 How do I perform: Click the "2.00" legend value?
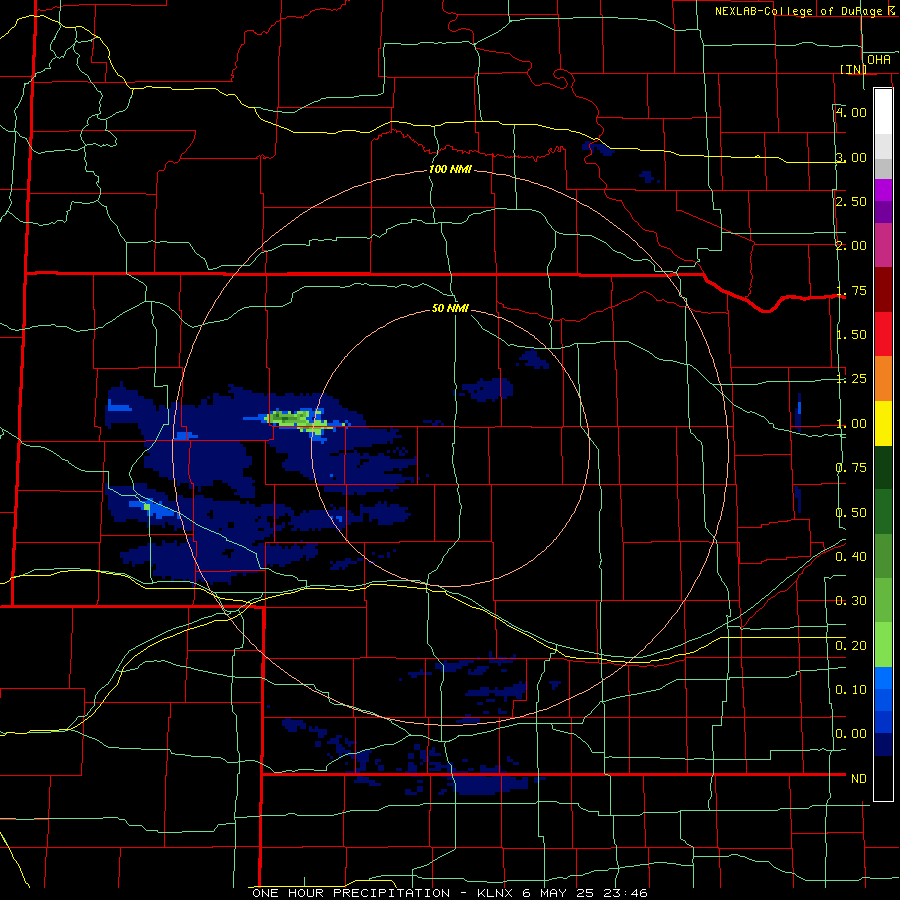[x=851, y=246]
